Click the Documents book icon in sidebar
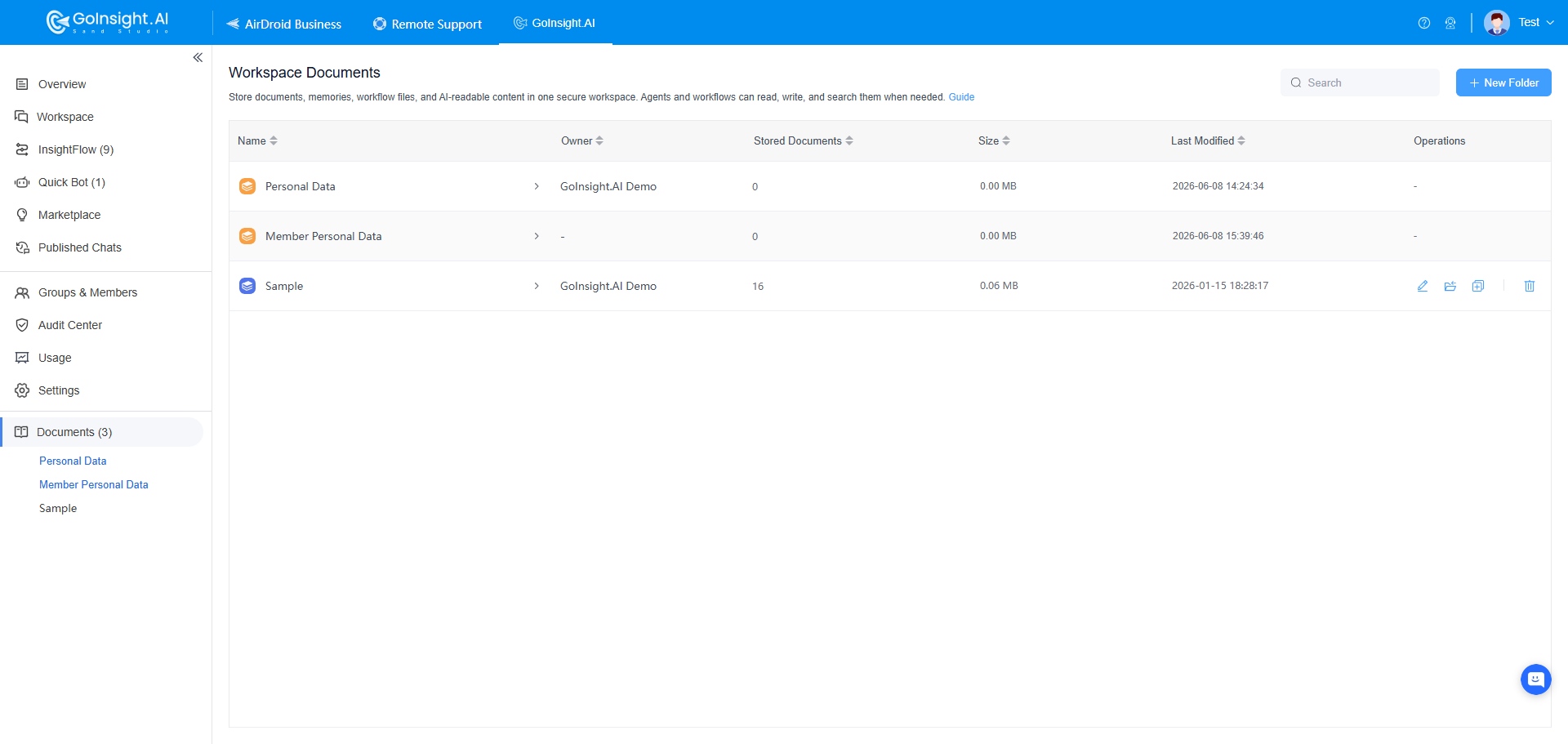This screenshot has height=744, width=1568. point(21,432)
